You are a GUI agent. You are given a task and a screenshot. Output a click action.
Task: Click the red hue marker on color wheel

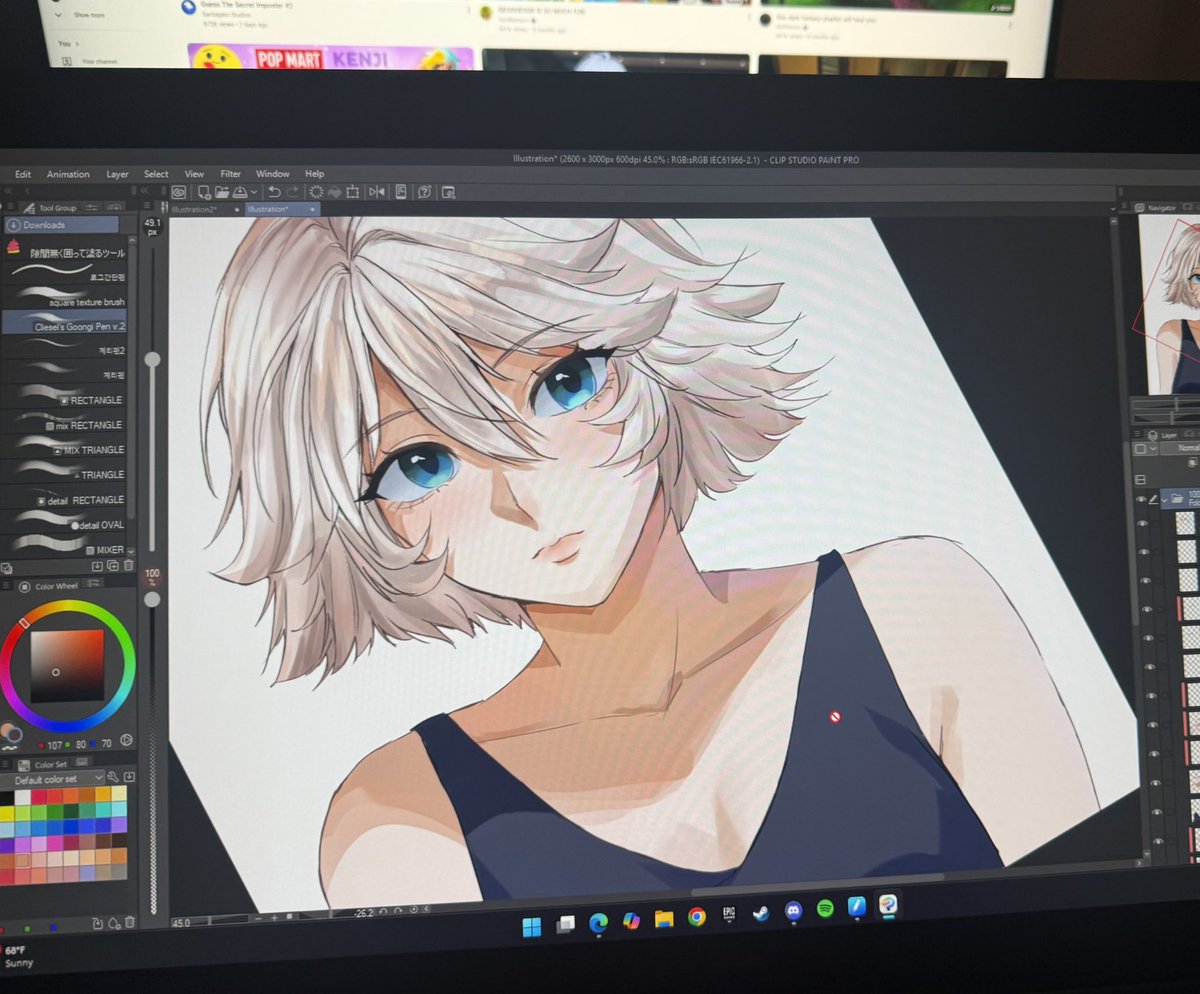pos(23,622)
